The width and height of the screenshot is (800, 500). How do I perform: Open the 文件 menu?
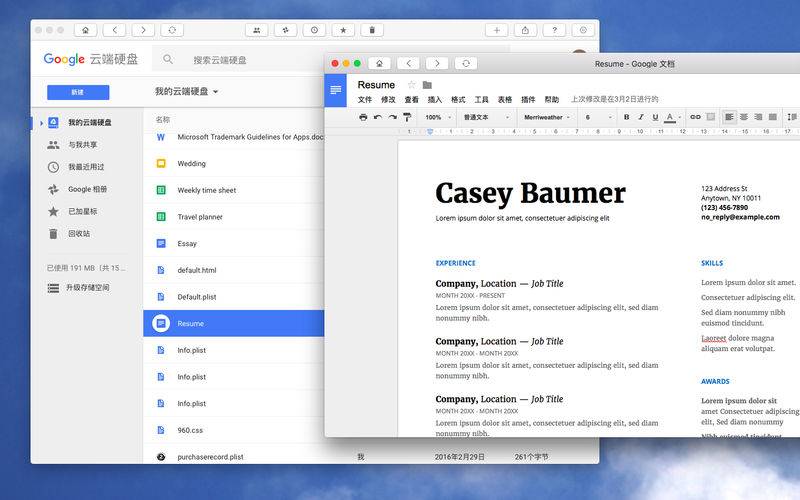pos(364,99)
